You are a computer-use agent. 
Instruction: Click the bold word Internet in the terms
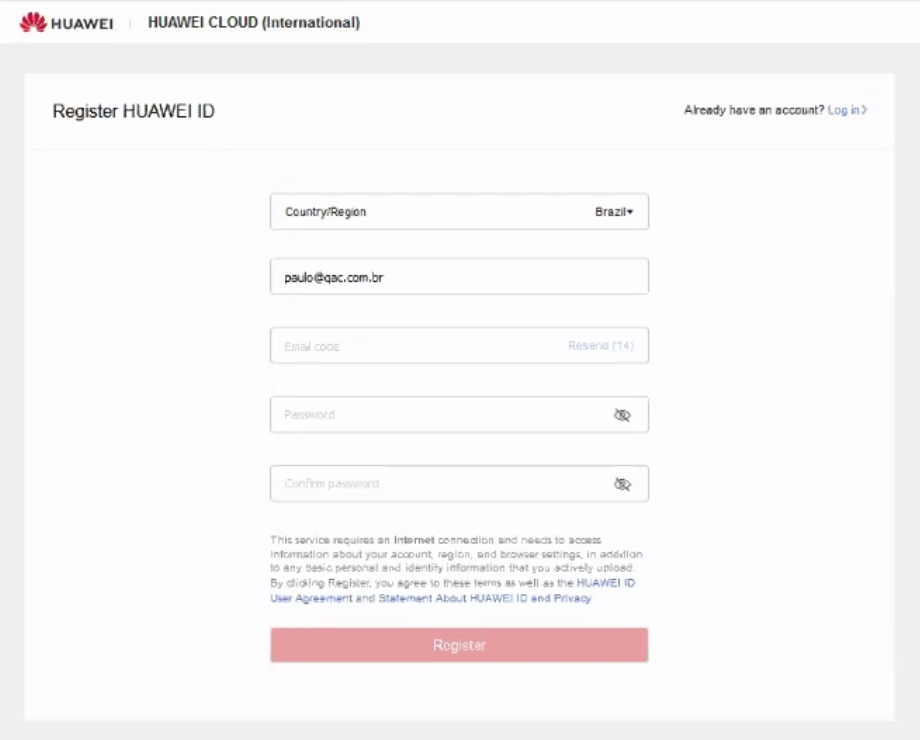coord(413,539)
